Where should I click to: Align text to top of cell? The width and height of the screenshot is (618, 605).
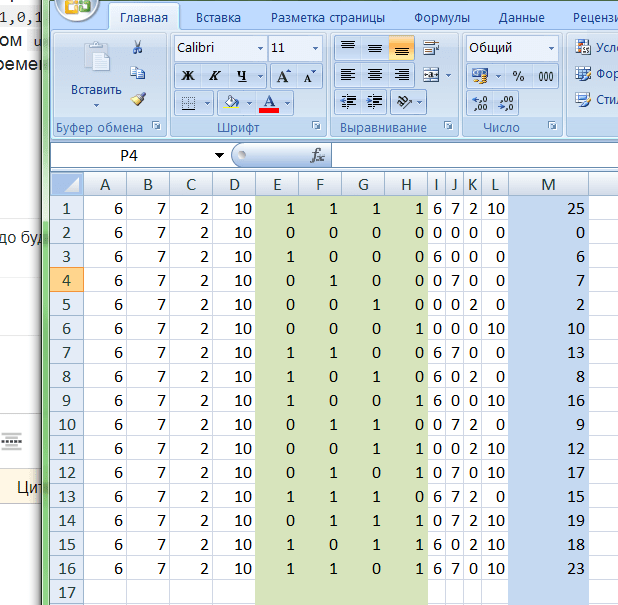tap(348, 48)
